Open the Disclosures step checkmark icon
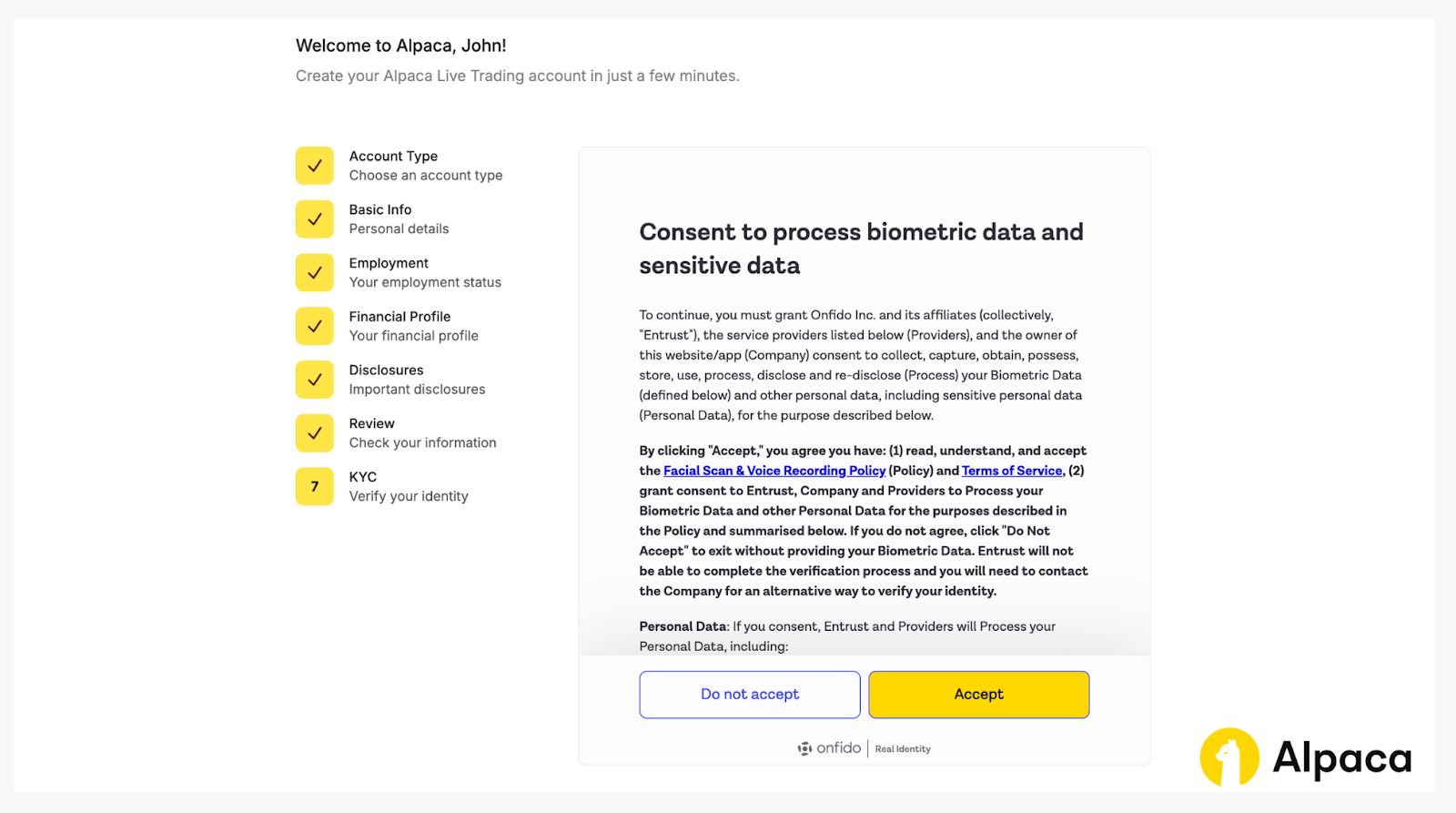The image size is (1456, 813). 315,380
